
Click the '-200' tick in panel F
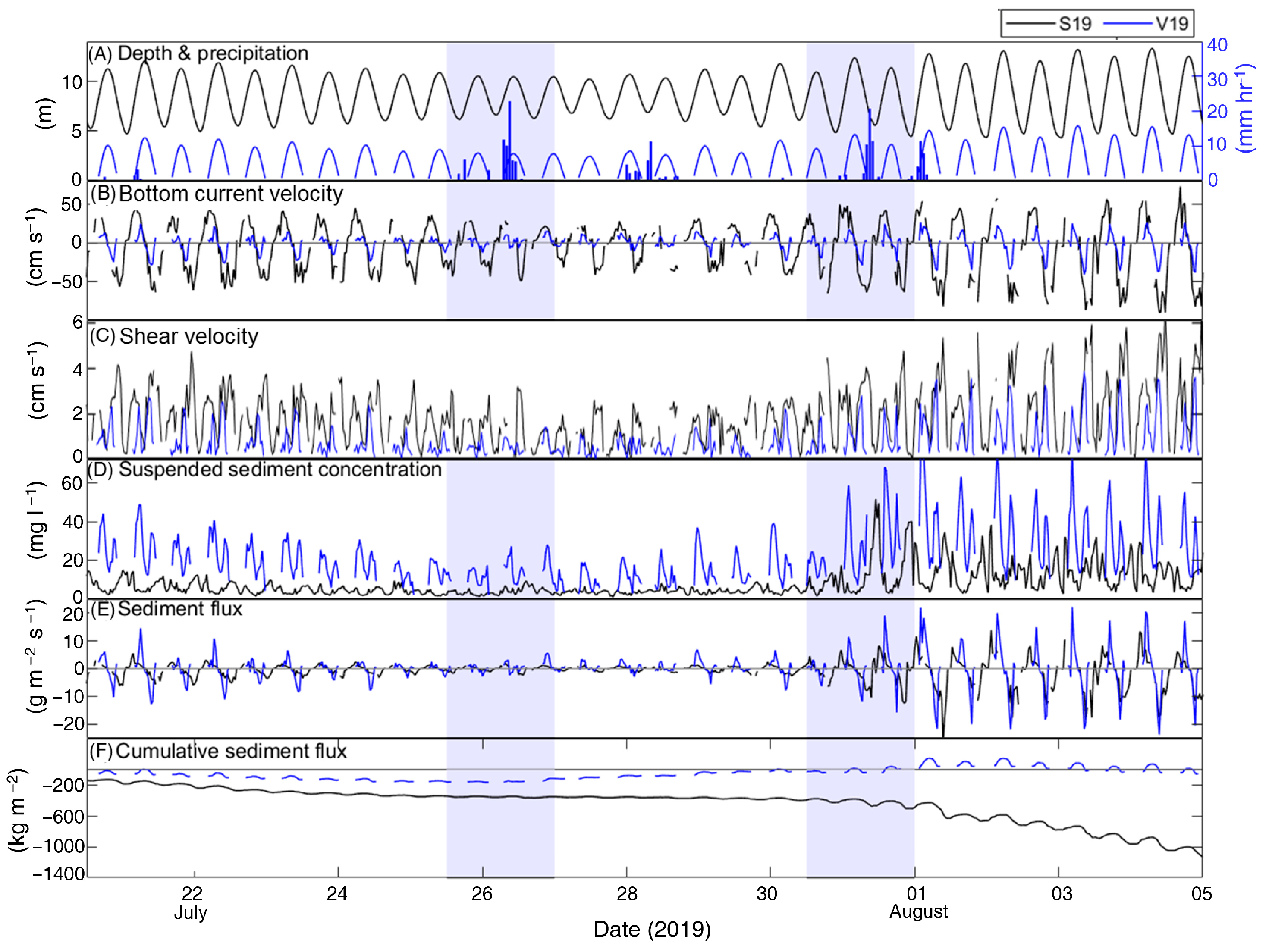tap(63, 785)
